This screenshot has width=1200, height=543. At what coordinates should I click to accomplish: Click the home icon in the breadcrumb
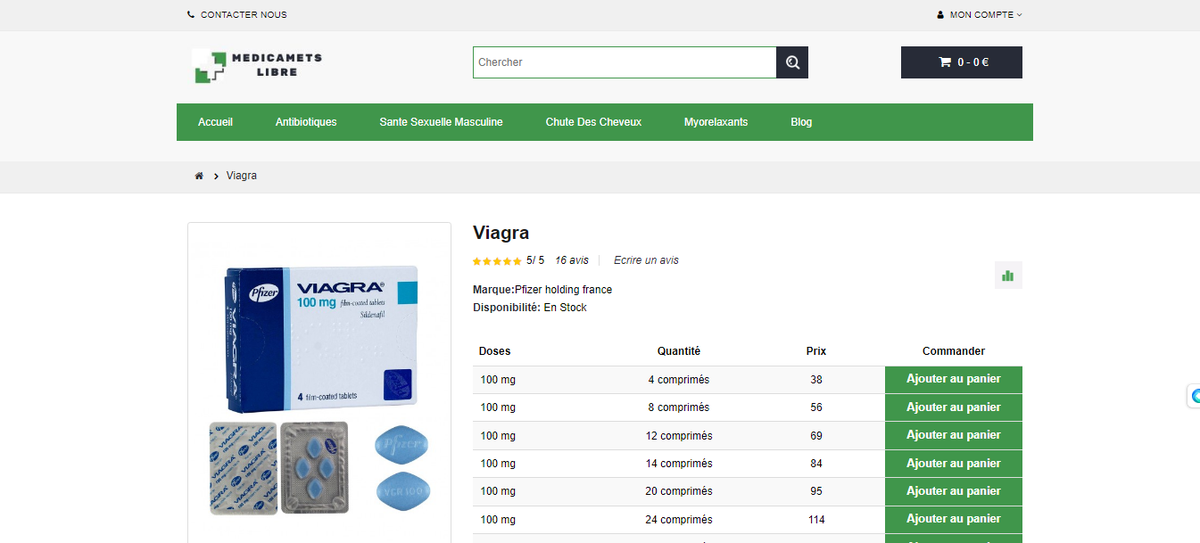(x=199, y=176)
